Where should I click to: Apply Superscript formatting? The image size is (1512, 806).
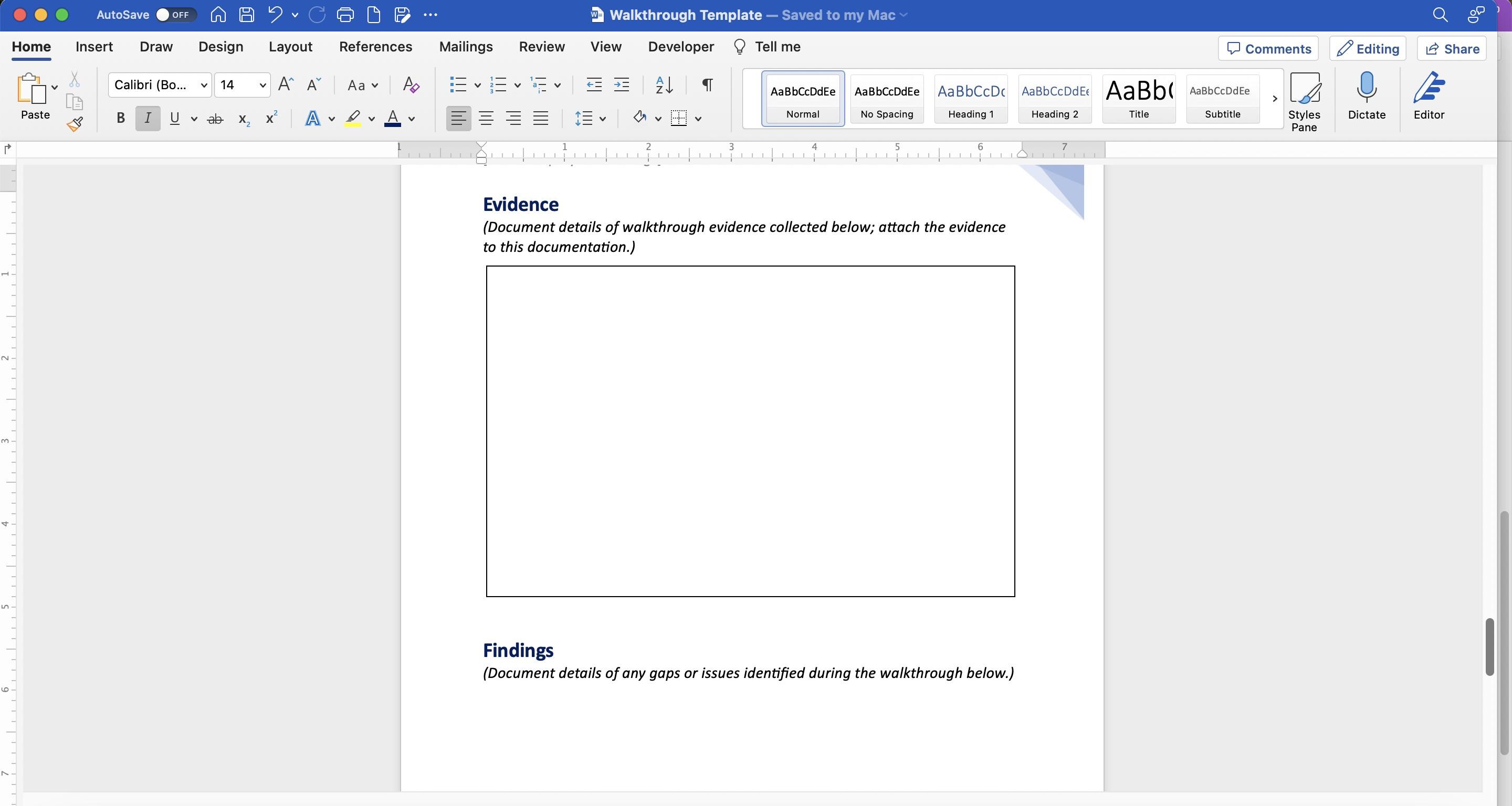click(x=269, y=118)
